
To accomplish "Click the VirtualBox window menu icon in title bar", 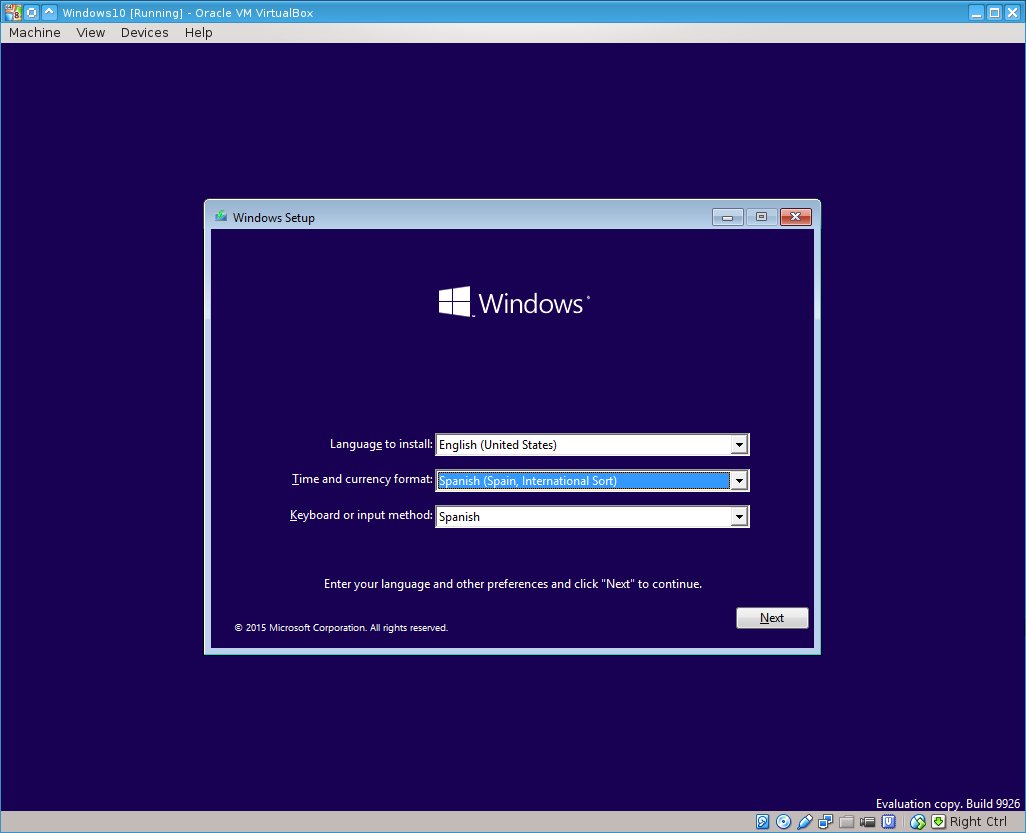I will coord(12,12).
